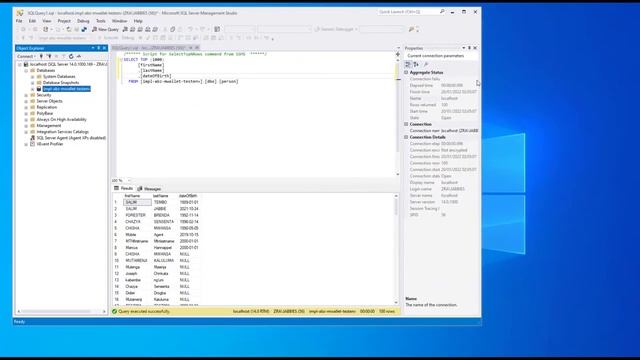
Task: Select XEvent Profiler node
Action: 50,144
